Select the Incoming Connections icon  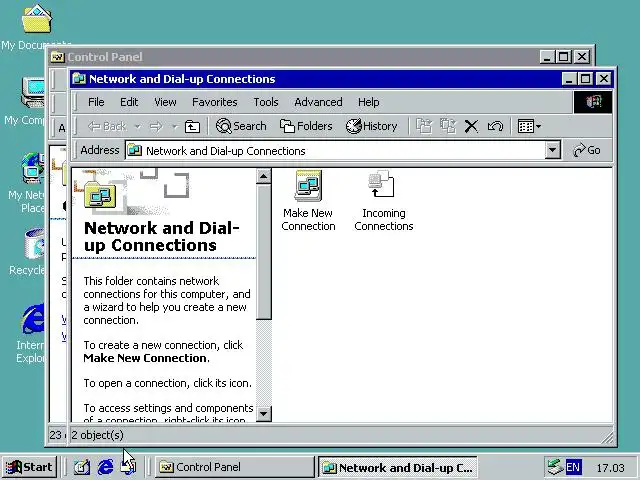click(x=383, y=201)
